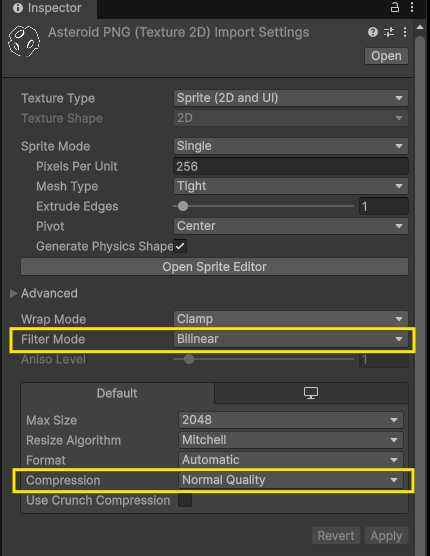Expand the Advanced section triangle
This screenshot has height=556, width=430.
[13, 293]
